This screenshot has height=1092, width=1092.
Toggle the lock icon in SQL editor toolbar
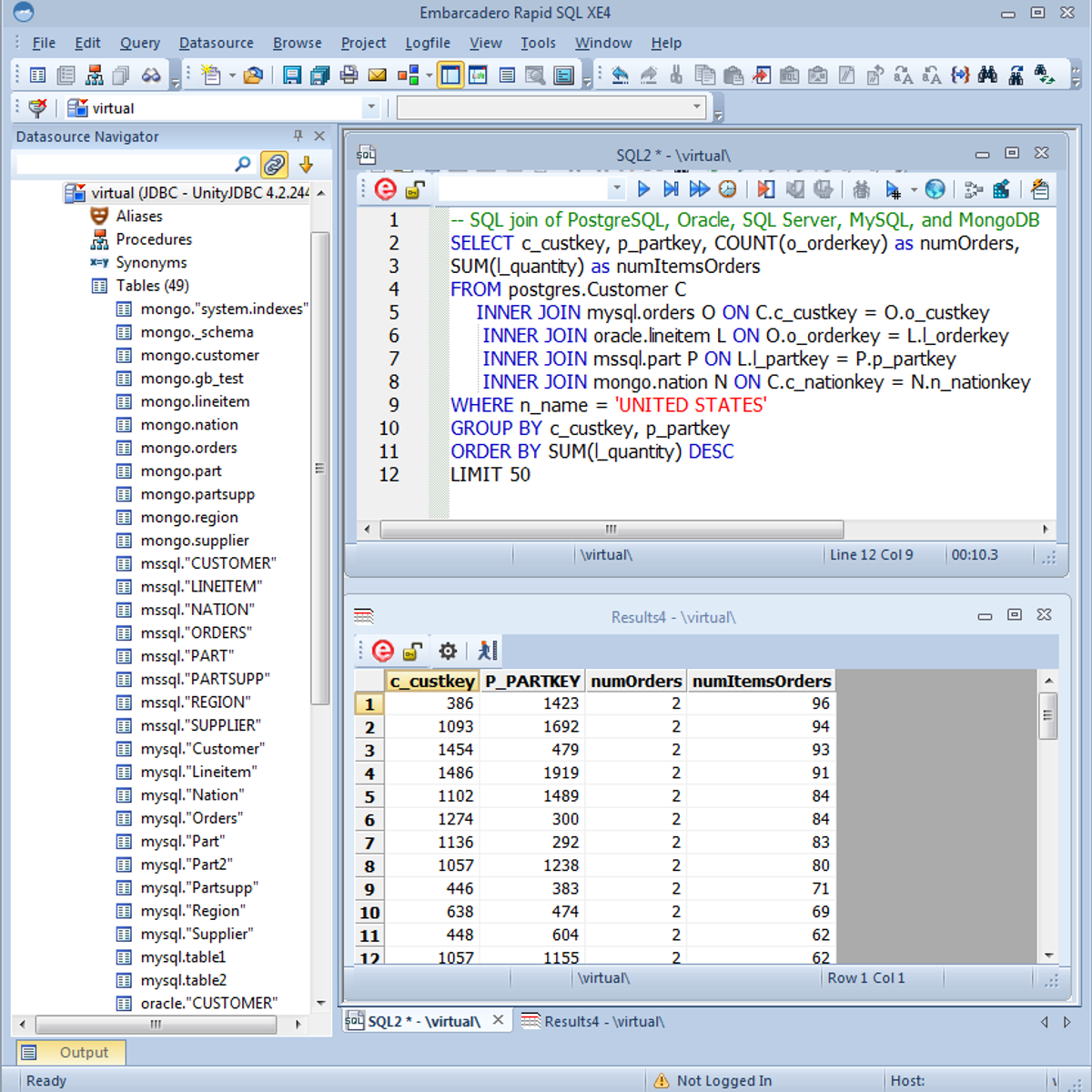click(x=415, y=188)
